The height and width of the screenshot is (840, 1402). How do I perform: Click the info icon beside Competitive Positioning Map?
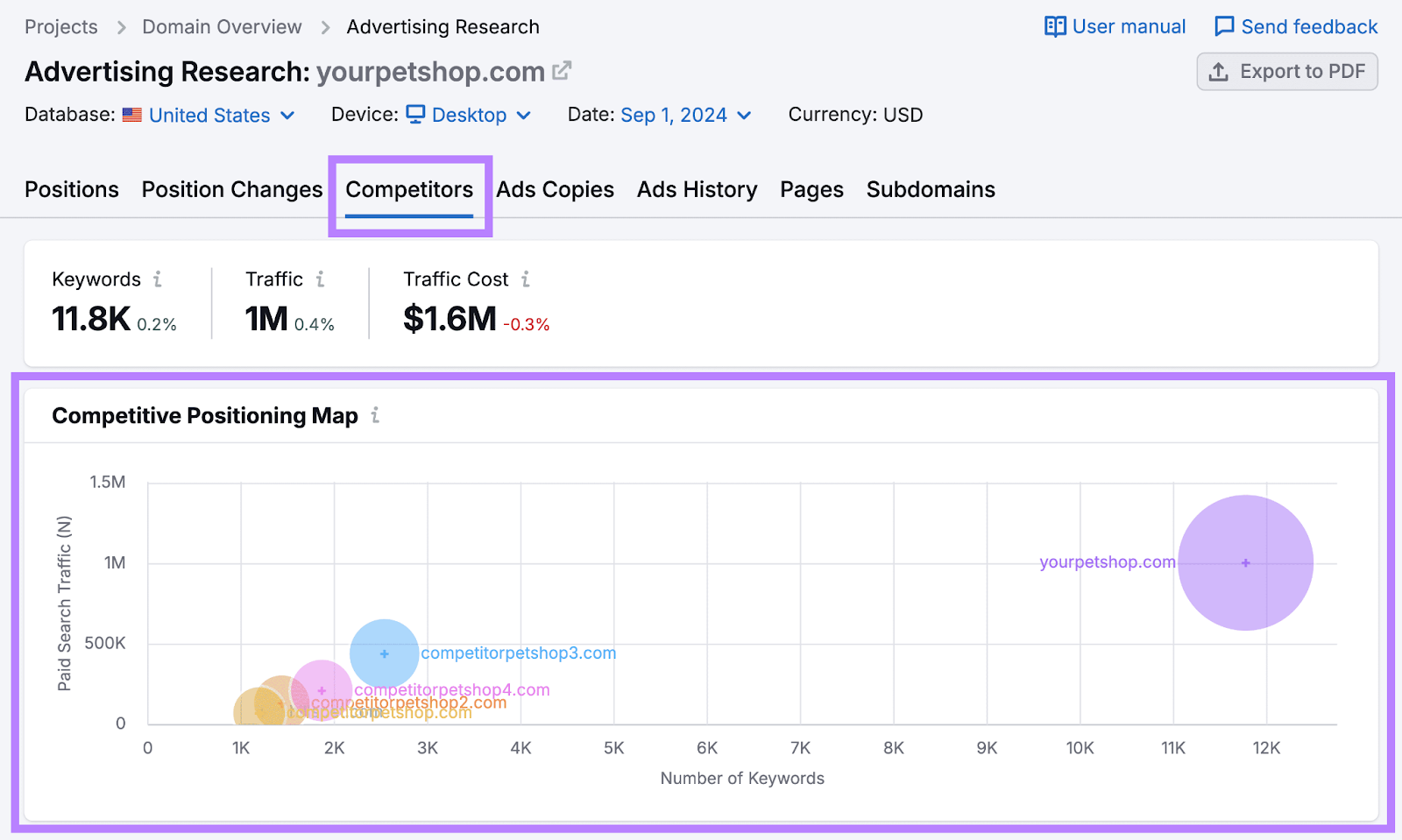click(x=375, y=416)
